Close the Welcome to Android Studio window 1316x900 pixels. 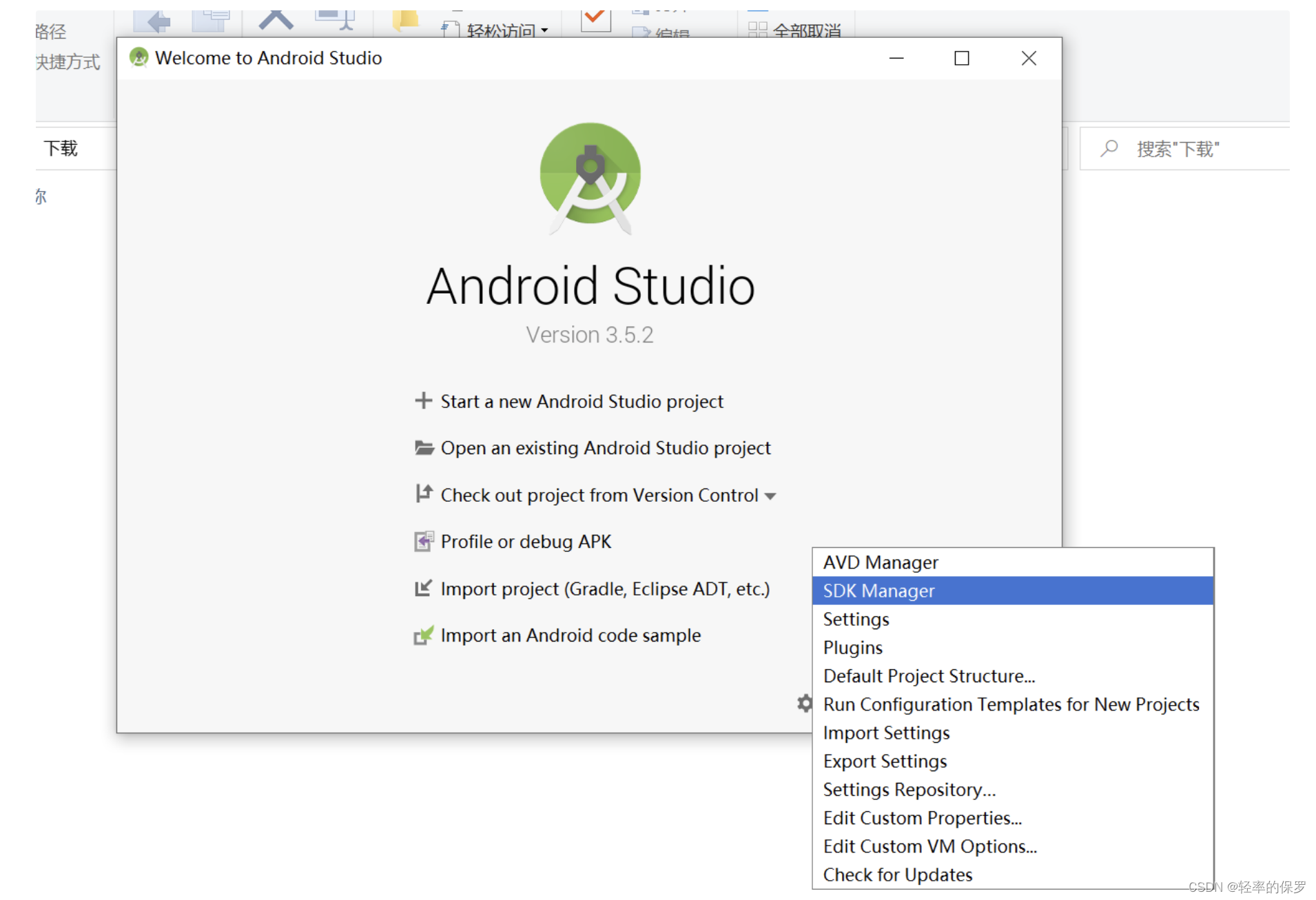1029,58
